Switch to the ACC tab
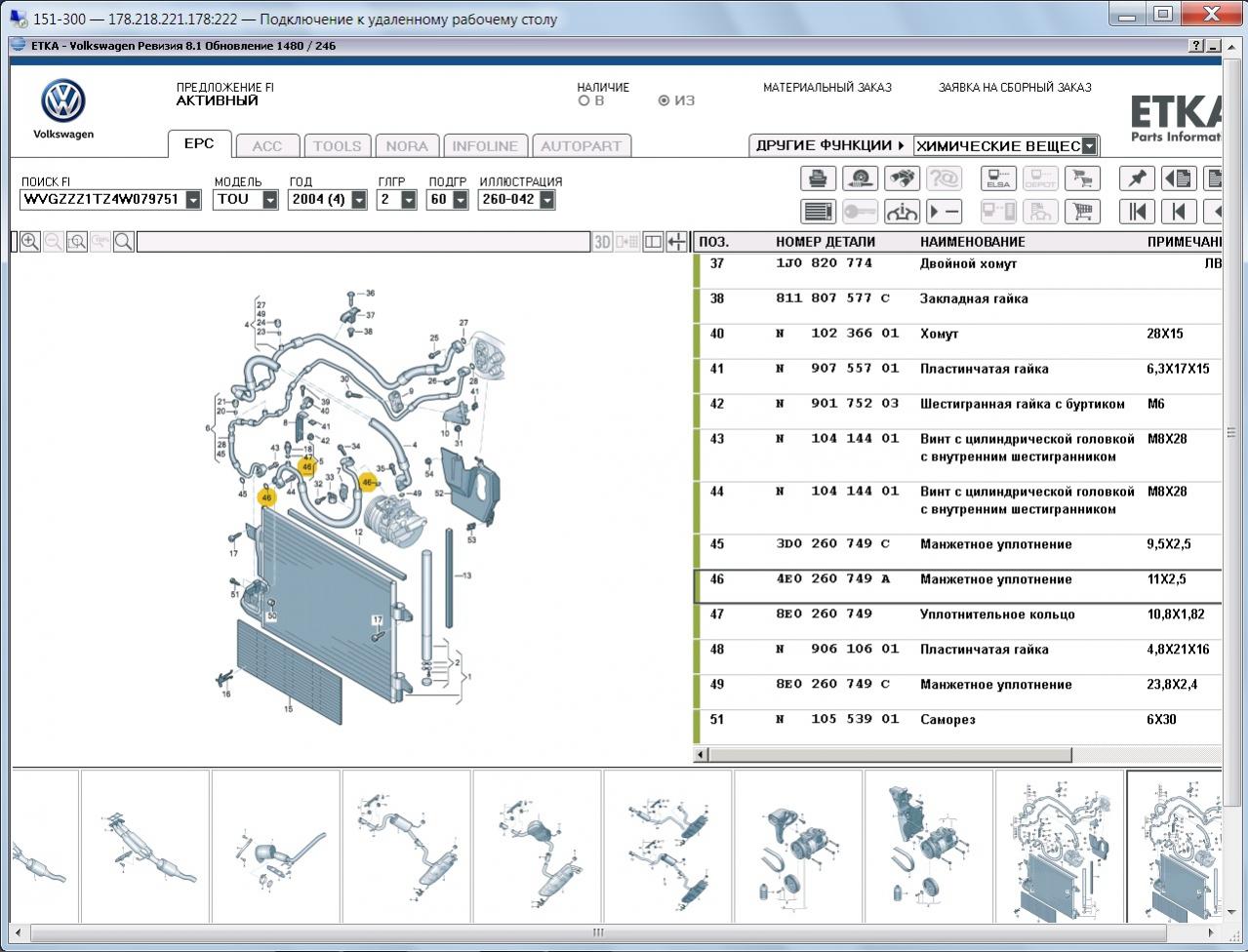The width and height of the screenshot is (1248, 952). [267, 146]
